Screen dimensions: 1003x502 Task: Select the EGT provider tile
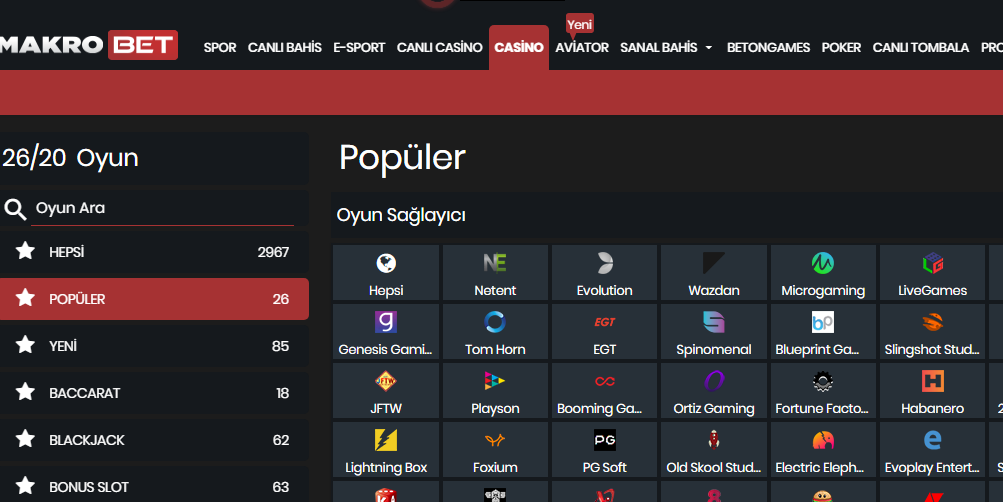(x=604, y=331)
